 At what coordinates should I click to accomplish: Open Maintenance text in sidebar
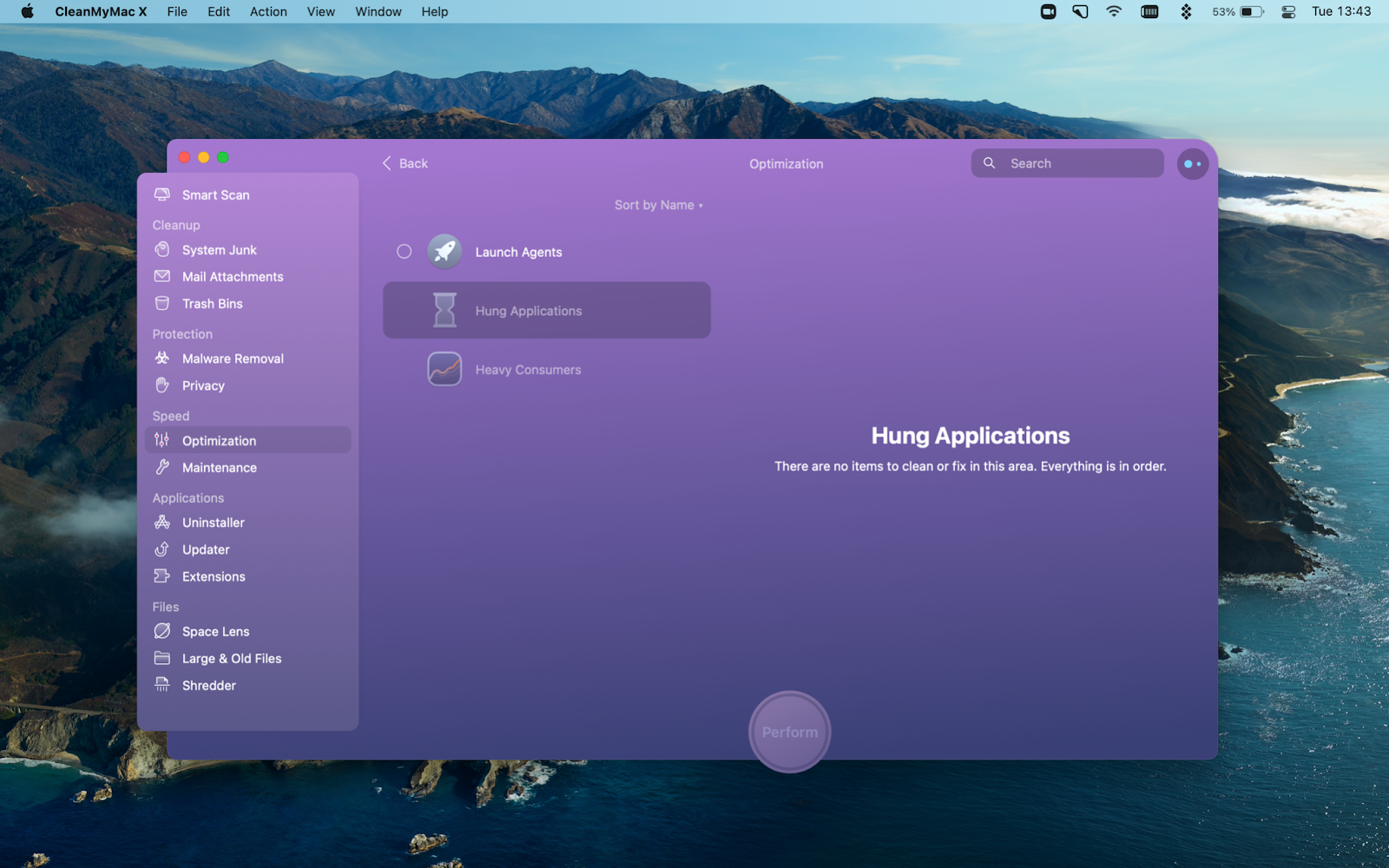[x=220, y=468]
